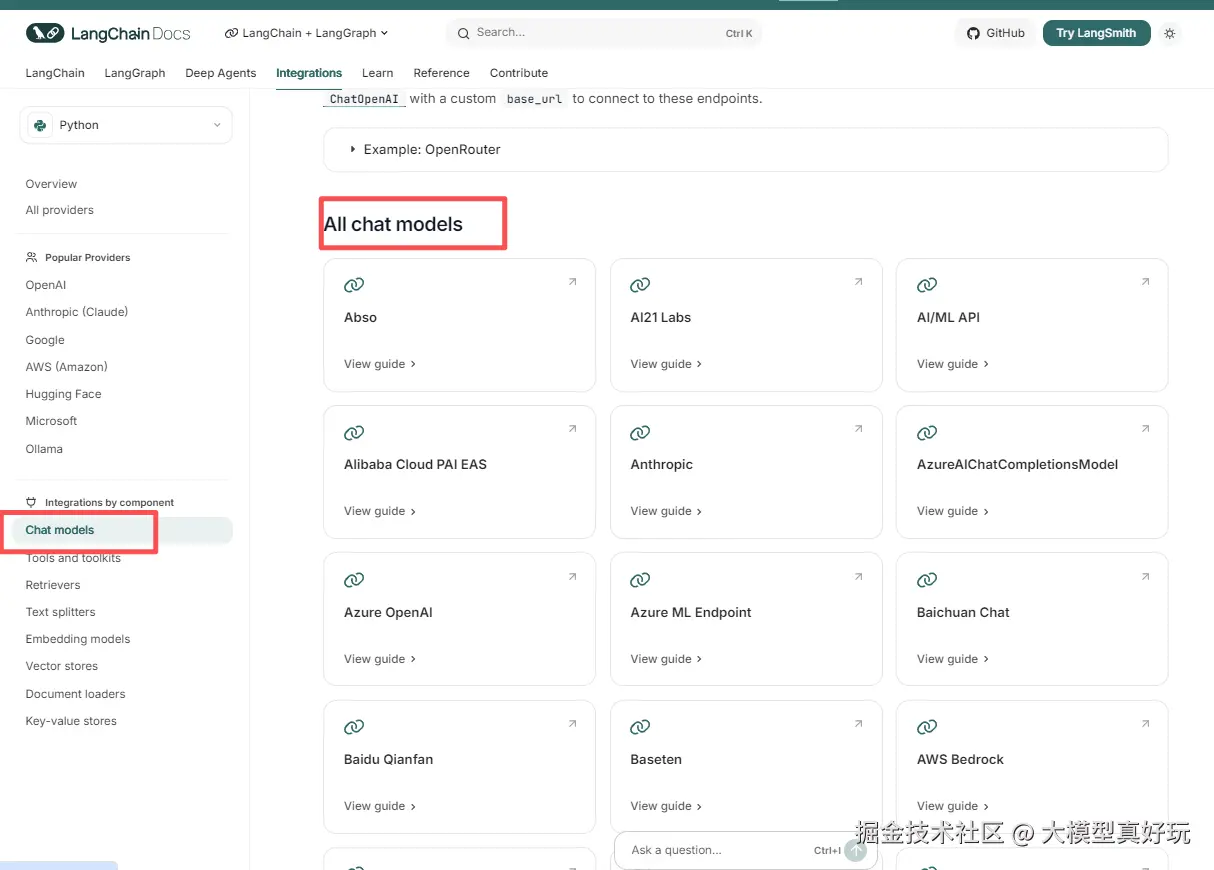Select Embedding models in the sidebar
The height and width of the screenshot is (870, 1214).
click(78, 639)
